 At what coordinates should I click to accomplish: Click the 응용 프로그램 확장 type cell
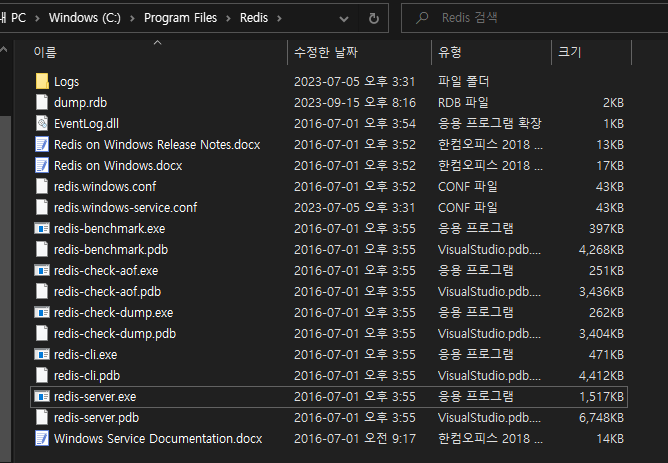pyautogui.click(x=489, y=124)
